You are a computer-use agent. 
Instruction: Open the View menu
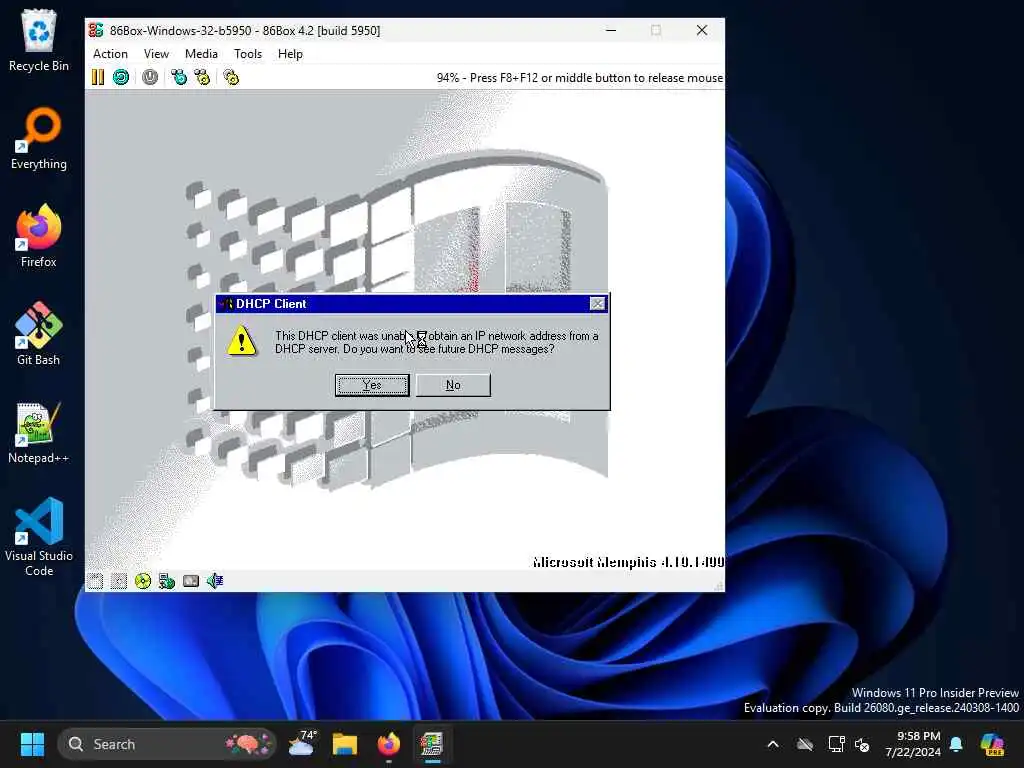pos(156,54)
